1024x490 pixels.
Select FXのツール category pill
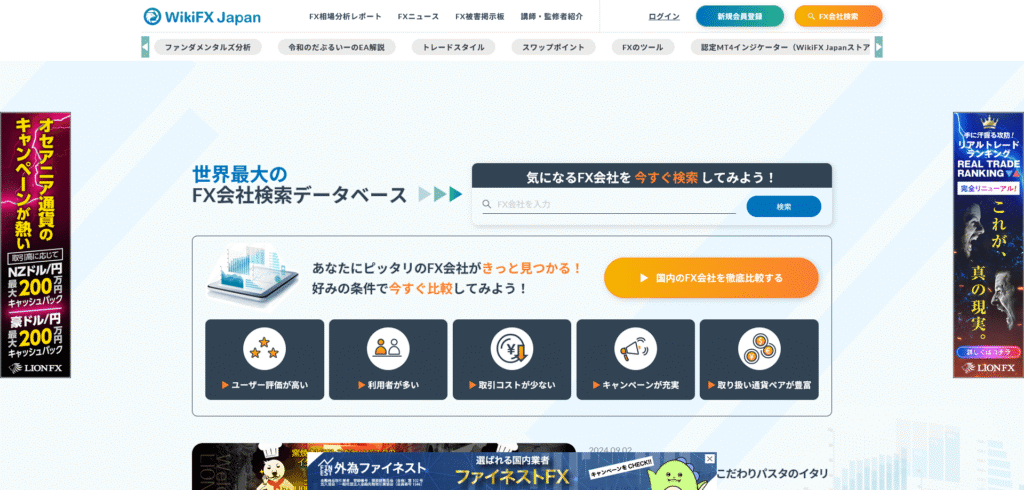pyautogui.click(x=643, y=47)
